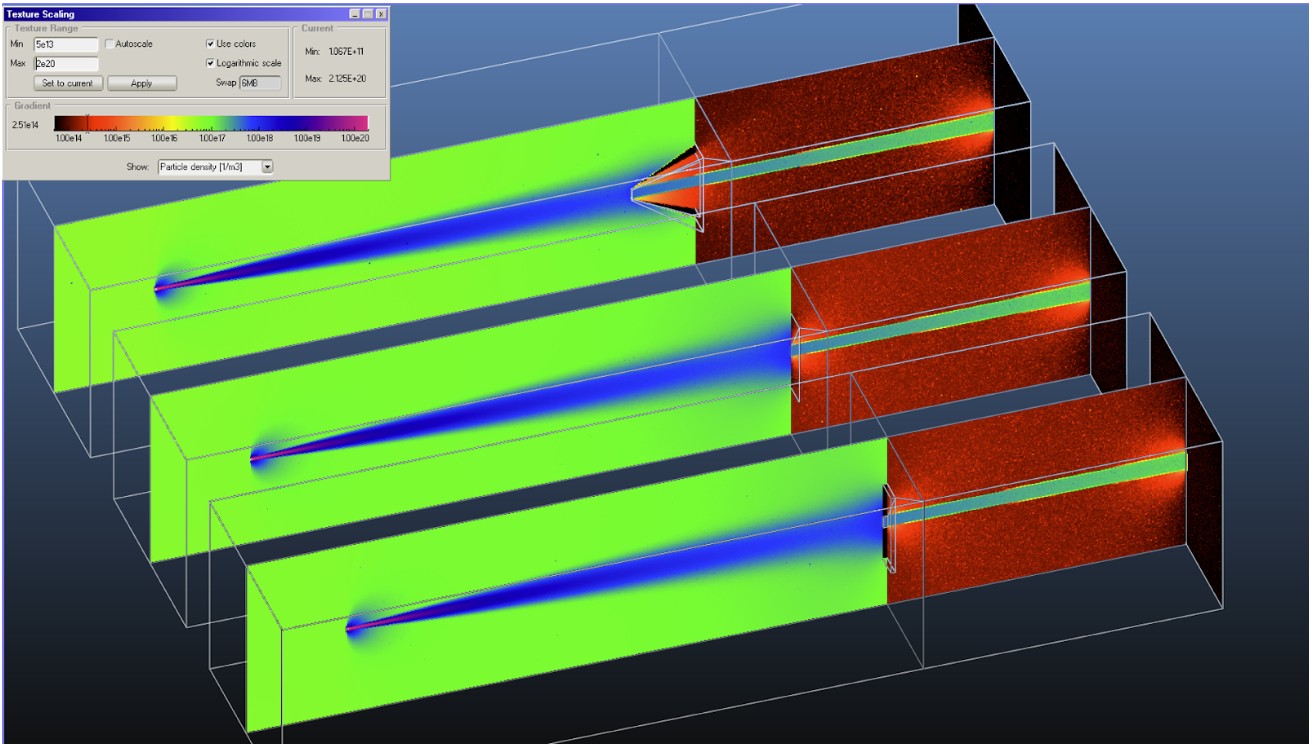Viewport: 1312px width, 748px height.
Task: Select the Swap memory field showing 6MB
Action: [260, 83]
